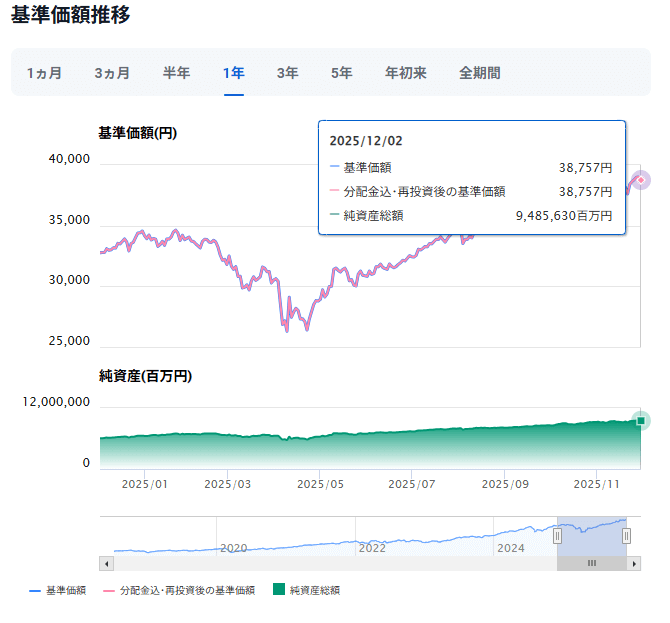This screenshot has width=670, height=623.
Task: Click the 2025/07 x-axis label
Action: [x=412, y=484]
